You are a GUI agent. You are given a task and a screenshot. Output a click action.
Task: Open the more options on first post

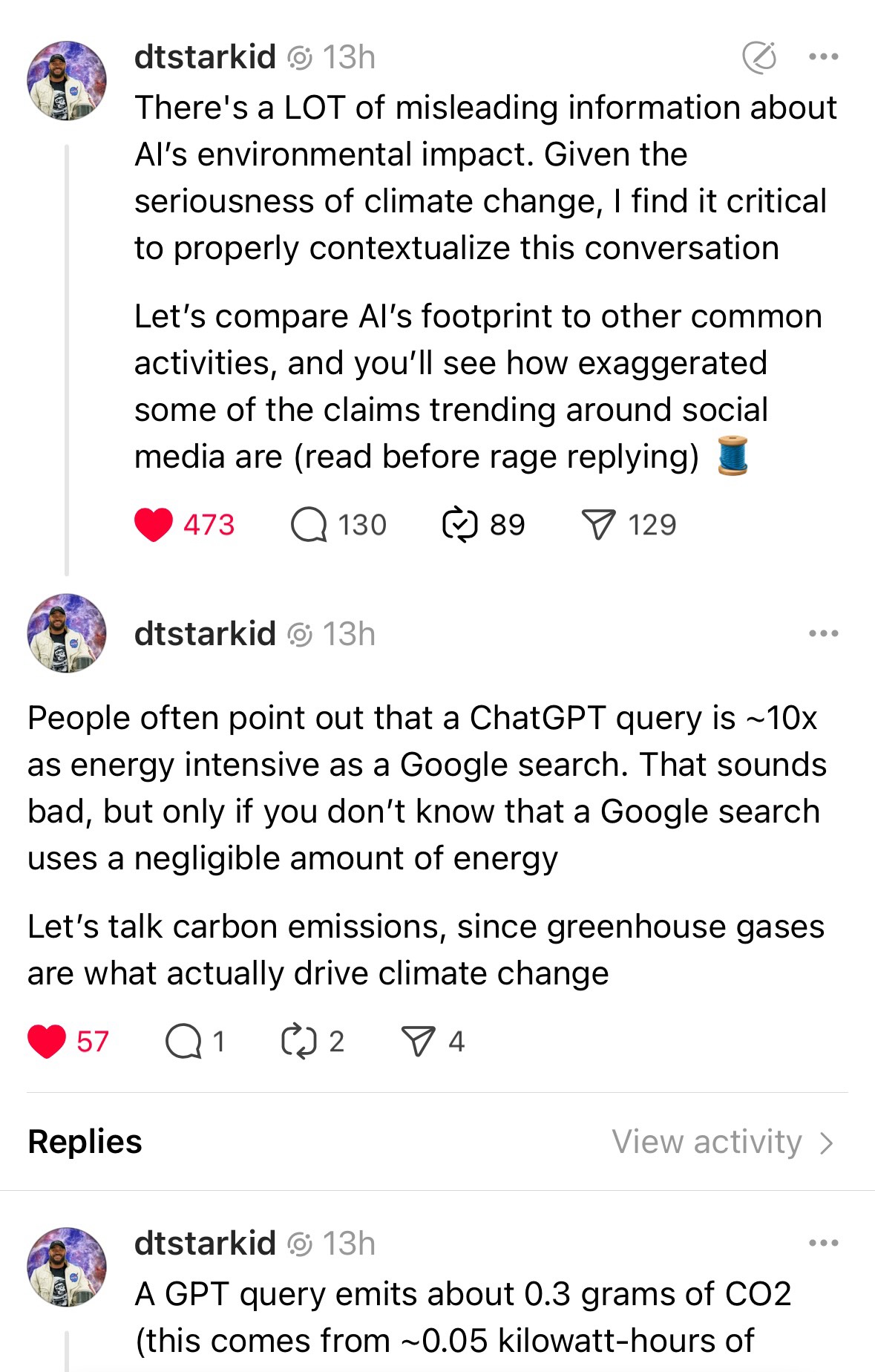(x=823, y=57)
